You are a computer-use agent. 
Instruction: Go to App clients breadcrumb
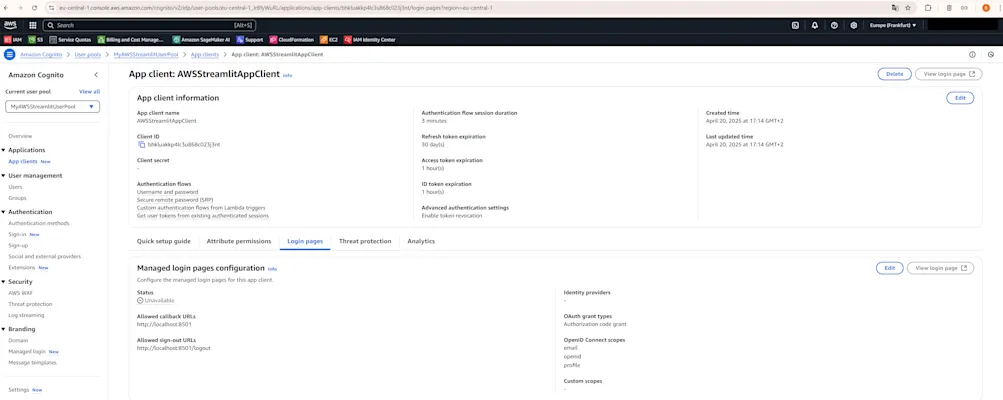[x=205, y=54]
